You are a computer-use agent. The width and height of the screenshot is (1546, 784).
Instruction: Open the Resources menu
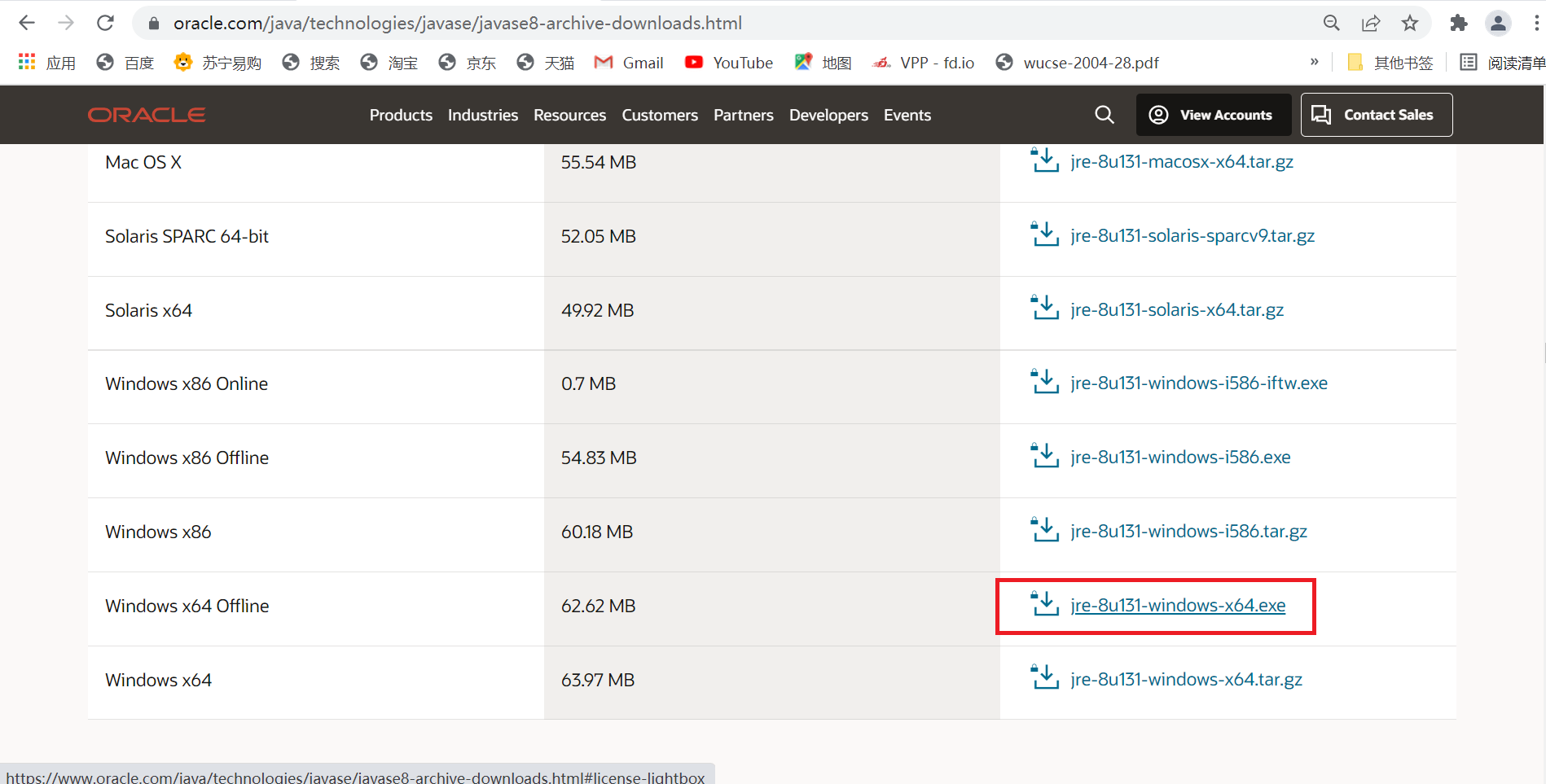pos(569,115)
